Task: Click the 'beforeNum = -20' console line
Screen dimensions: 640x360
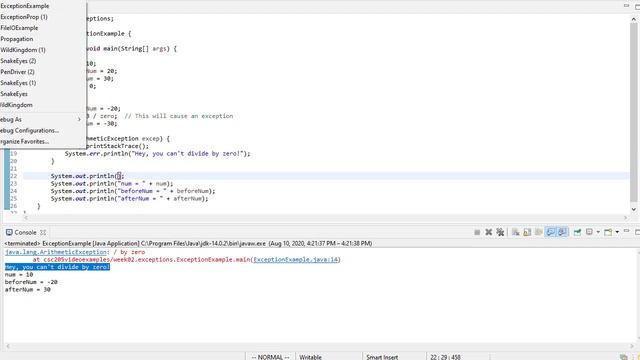Action: pyautogui.click(x=31, y=282)
